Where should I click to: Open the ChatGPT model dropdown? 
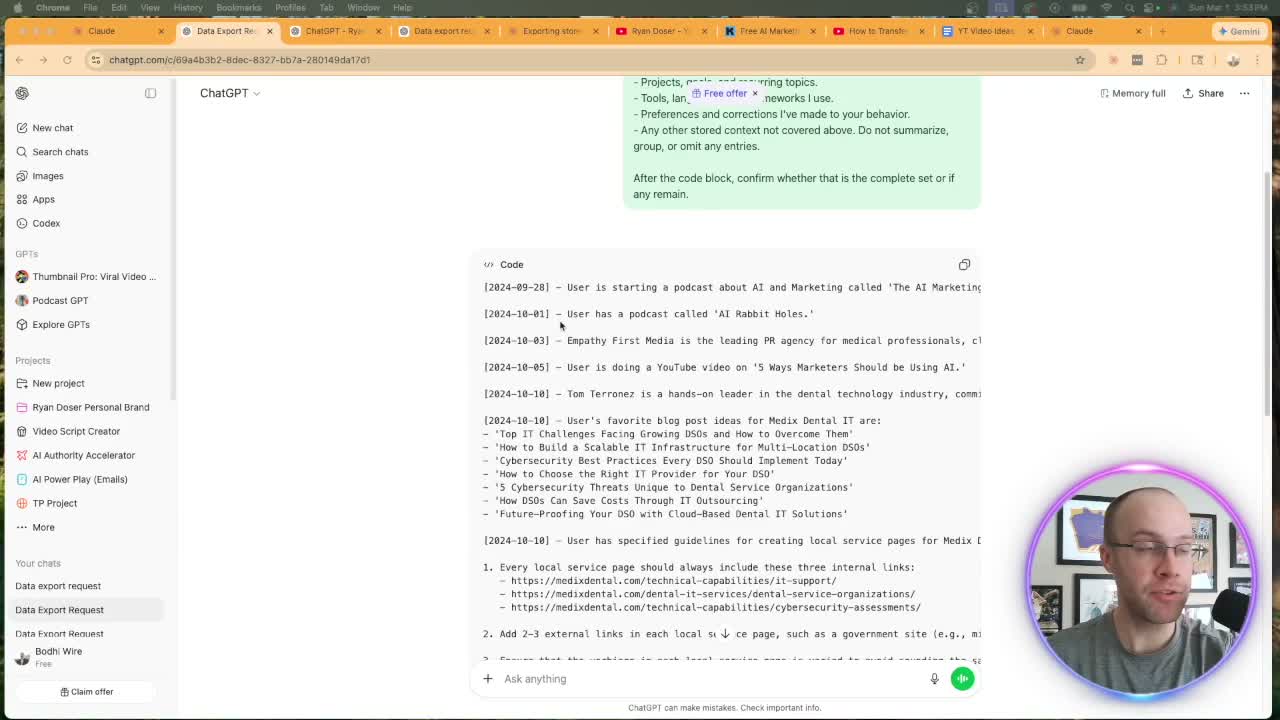click(230, 93)
